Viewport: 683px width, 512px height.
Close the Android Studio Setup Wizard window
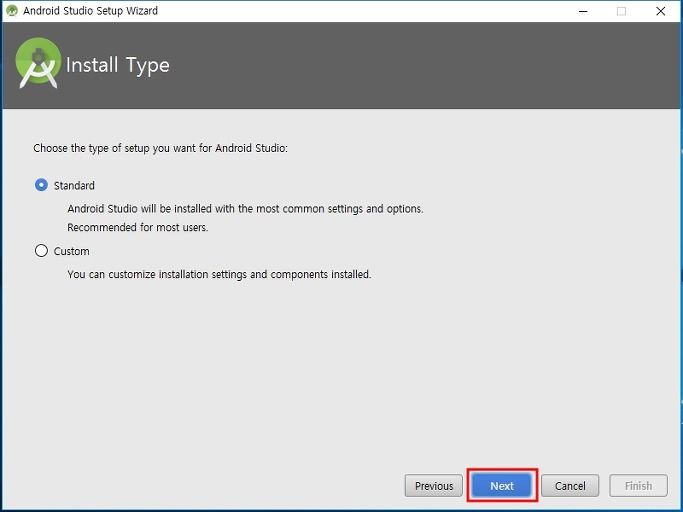pos(660,11)
